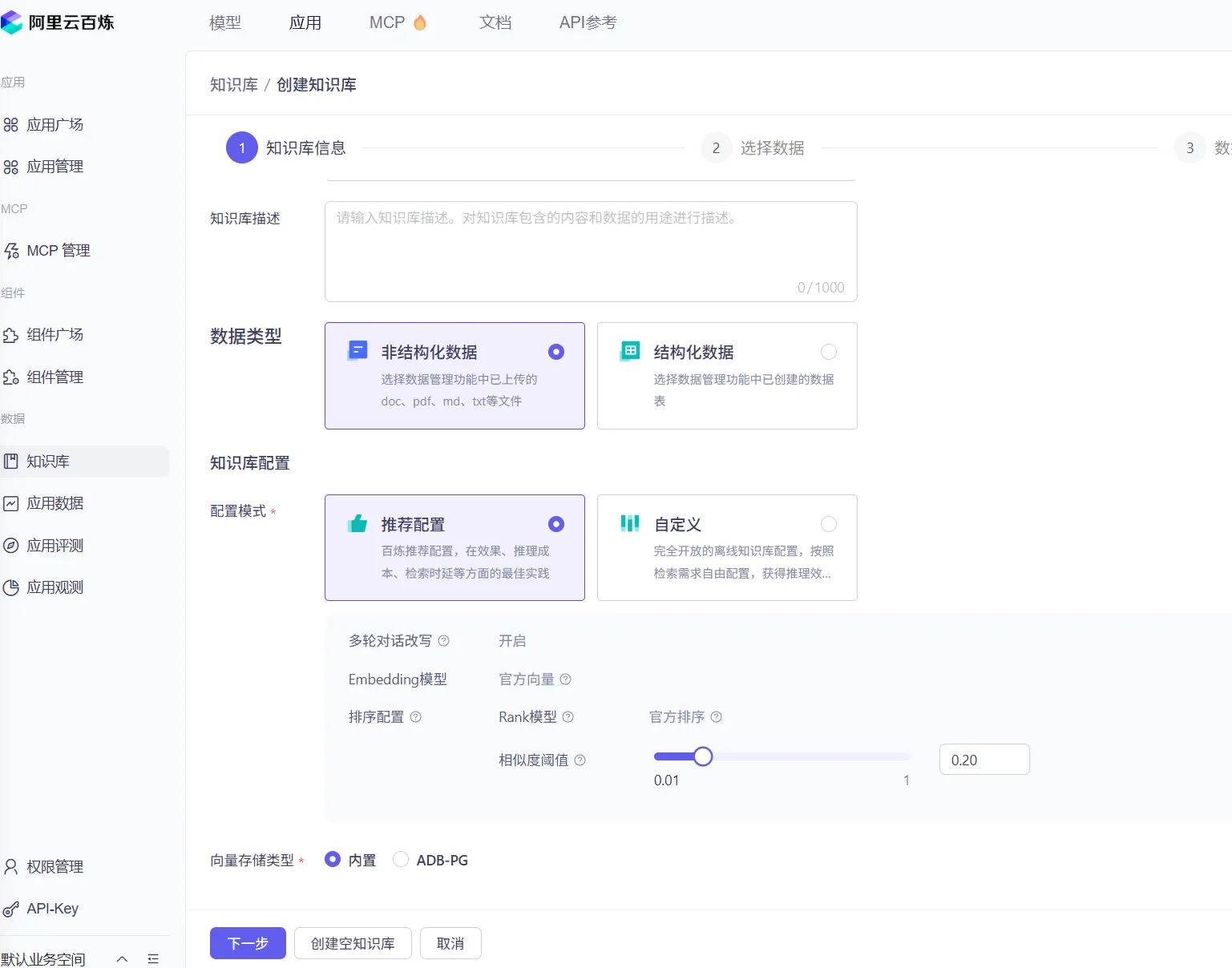Open 权限管理 at the bottom sidebar
The image size is (1232, 968).
point(55,866)
